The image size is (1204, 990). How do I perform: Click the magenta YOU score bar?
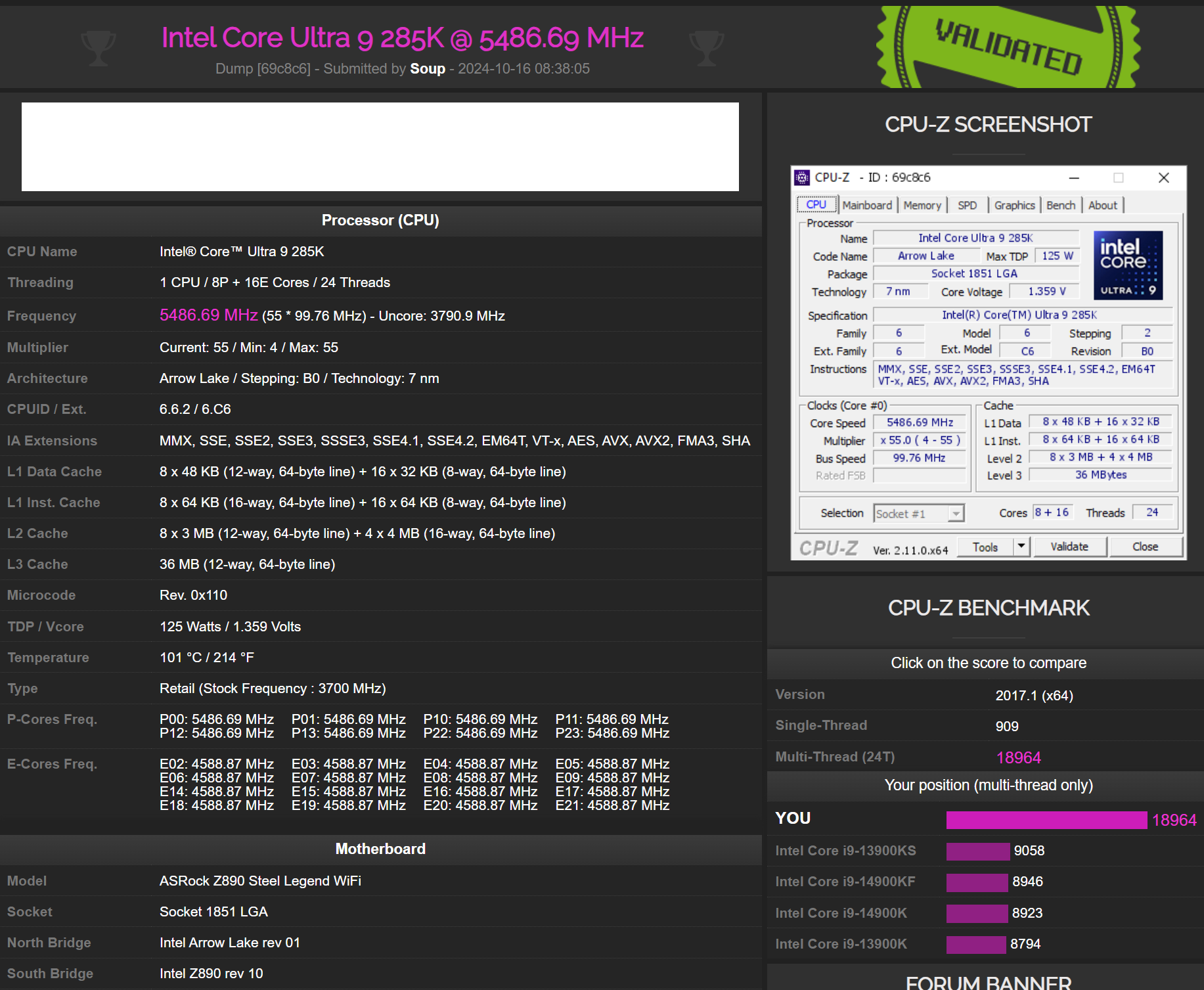pyautogui.click(x=1046, y=820)
